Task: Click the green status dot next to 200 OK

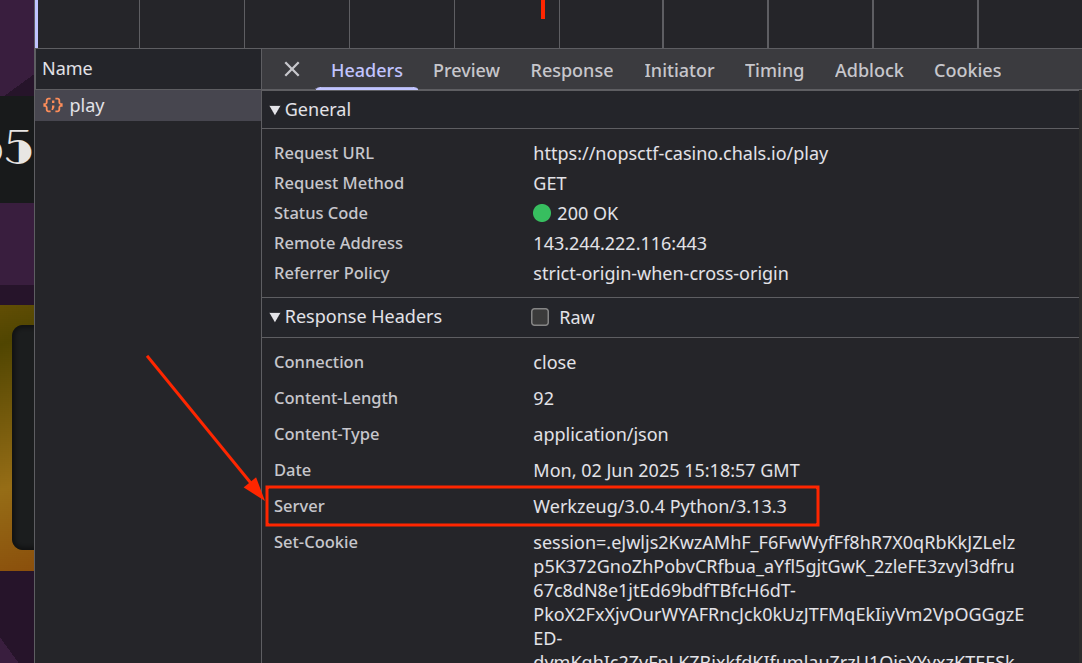Action: (x=541, y=213)
